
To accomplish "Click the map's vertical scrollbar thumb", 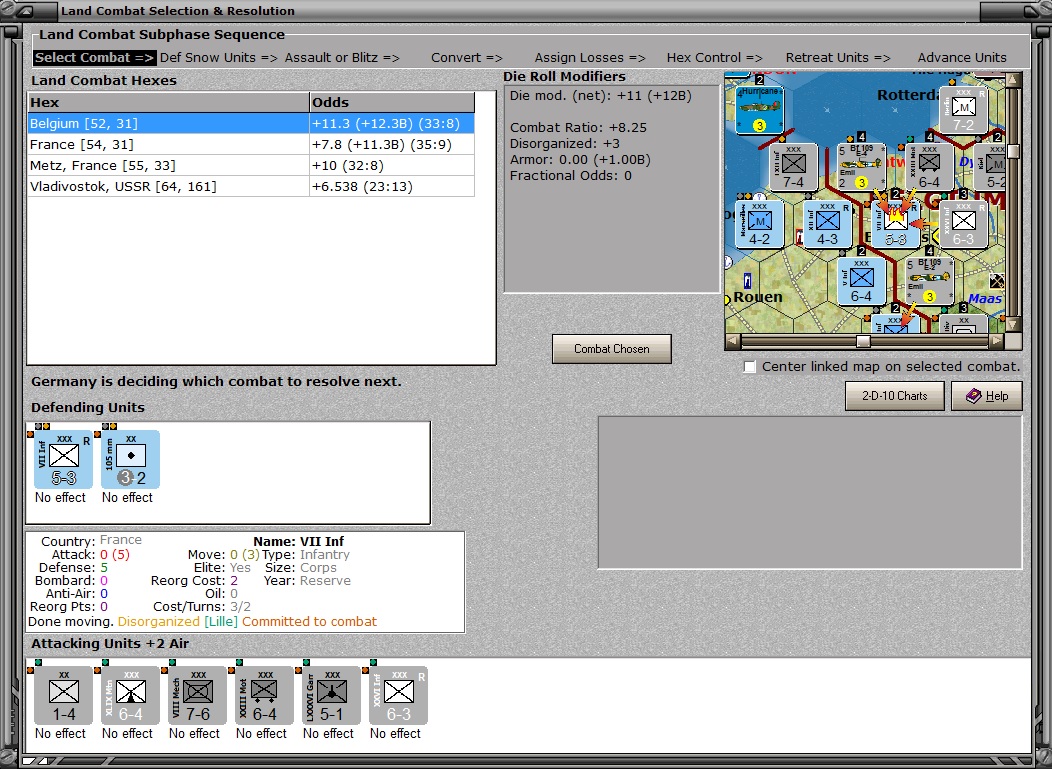I will (x=1013, y=152).
